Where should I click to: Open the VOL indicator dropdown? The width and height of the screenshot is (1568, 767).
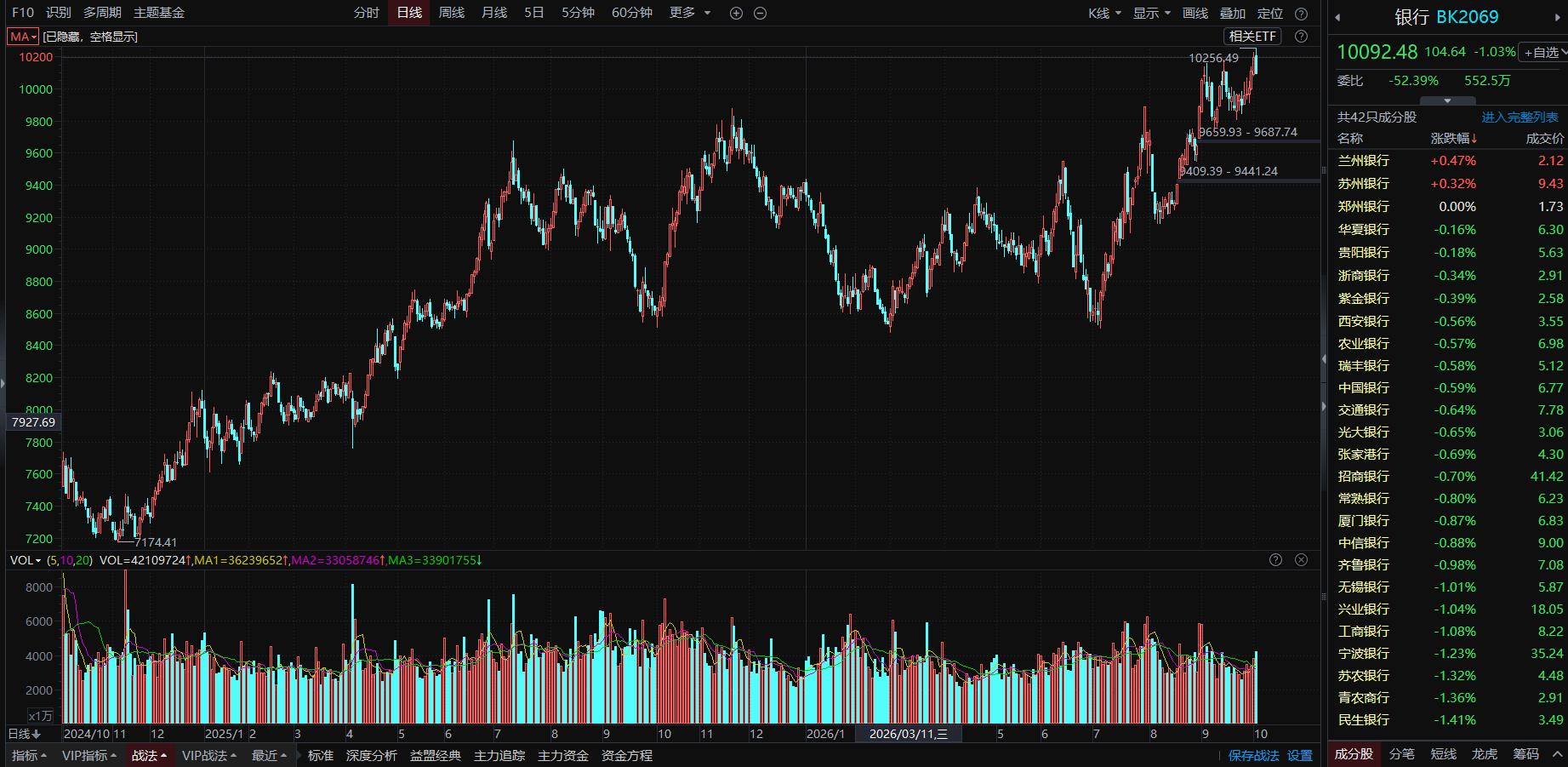click(x=26, y=560)
